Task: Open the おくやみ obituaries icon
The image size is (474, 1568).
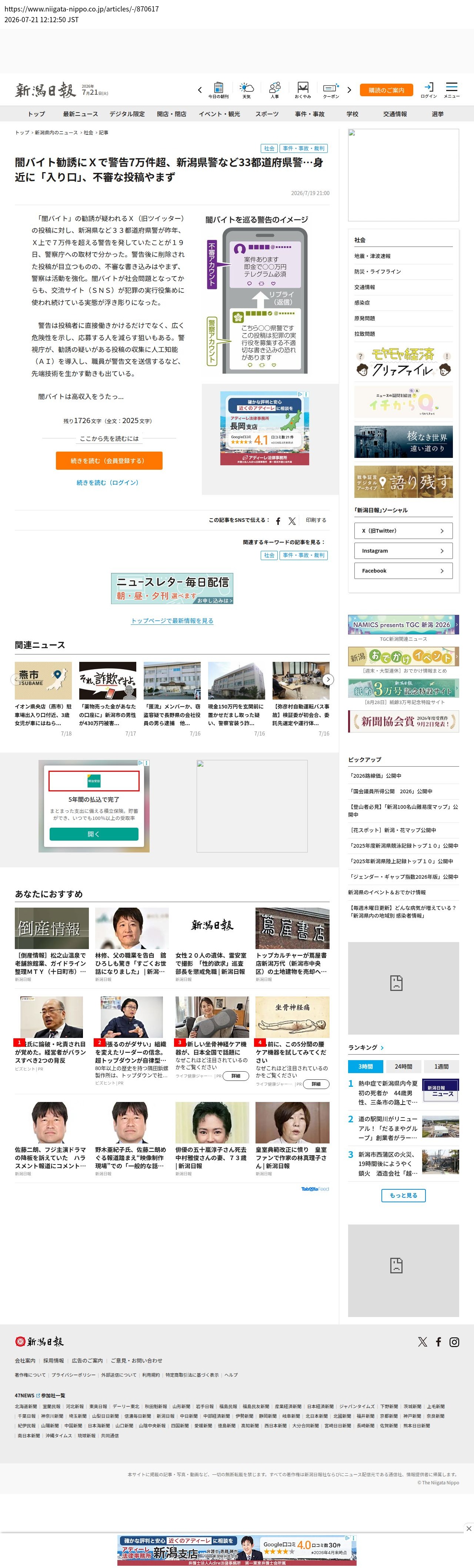Action: (x=303, y=90)
